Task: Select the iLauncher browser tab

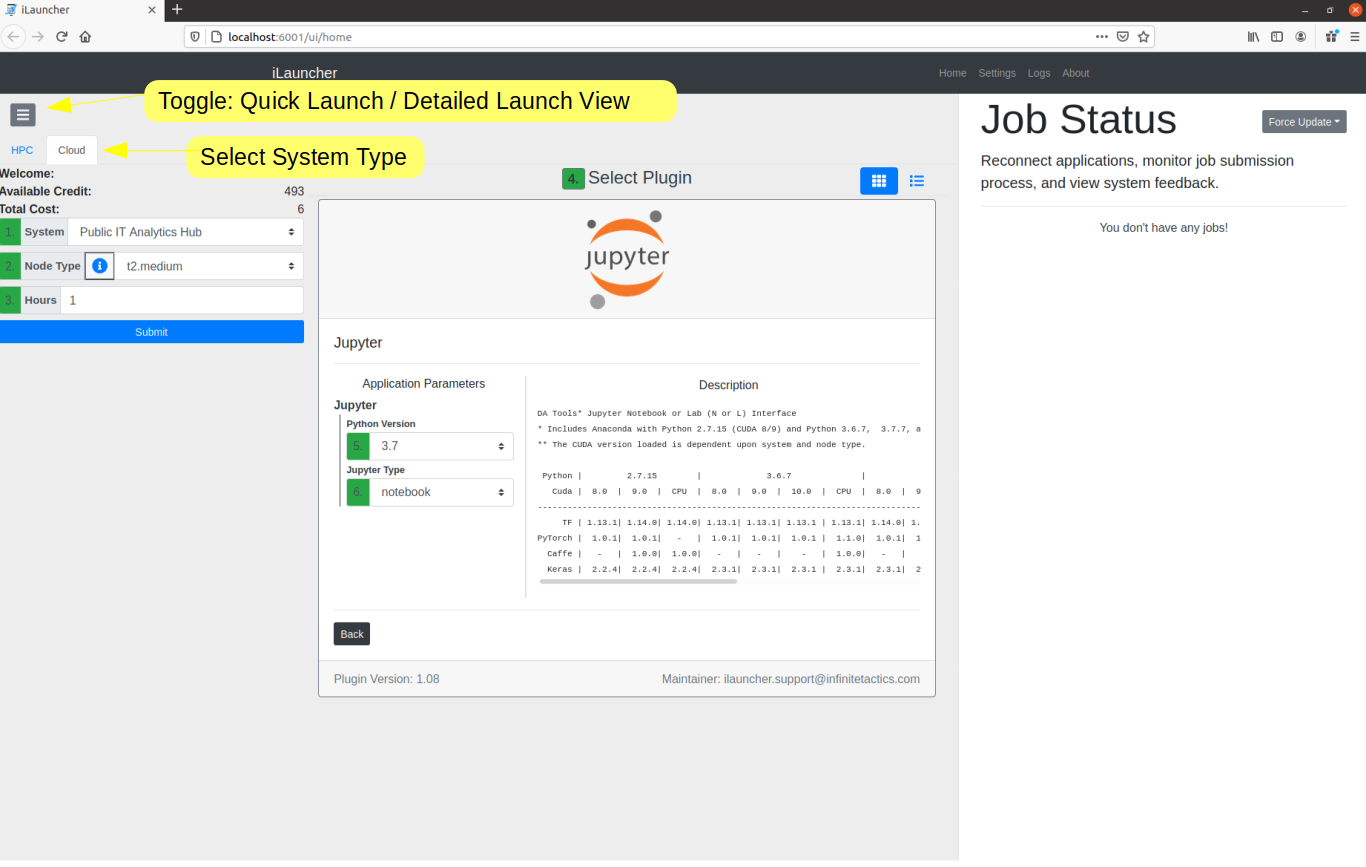Action: pos(82,10)
